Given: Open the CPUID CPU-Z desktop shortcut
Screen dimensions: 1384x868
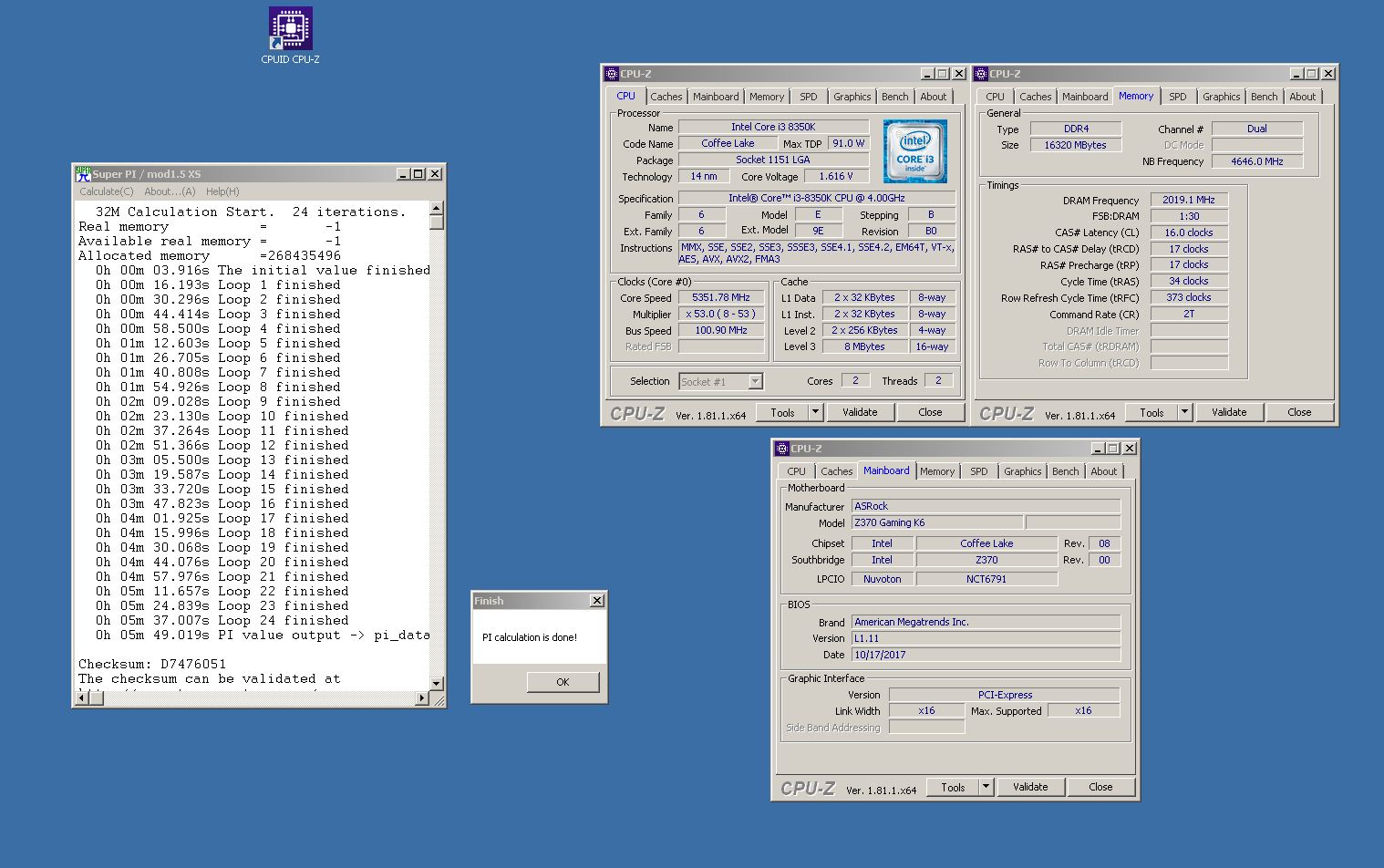Looking at the screenshot, I should 290,36.
